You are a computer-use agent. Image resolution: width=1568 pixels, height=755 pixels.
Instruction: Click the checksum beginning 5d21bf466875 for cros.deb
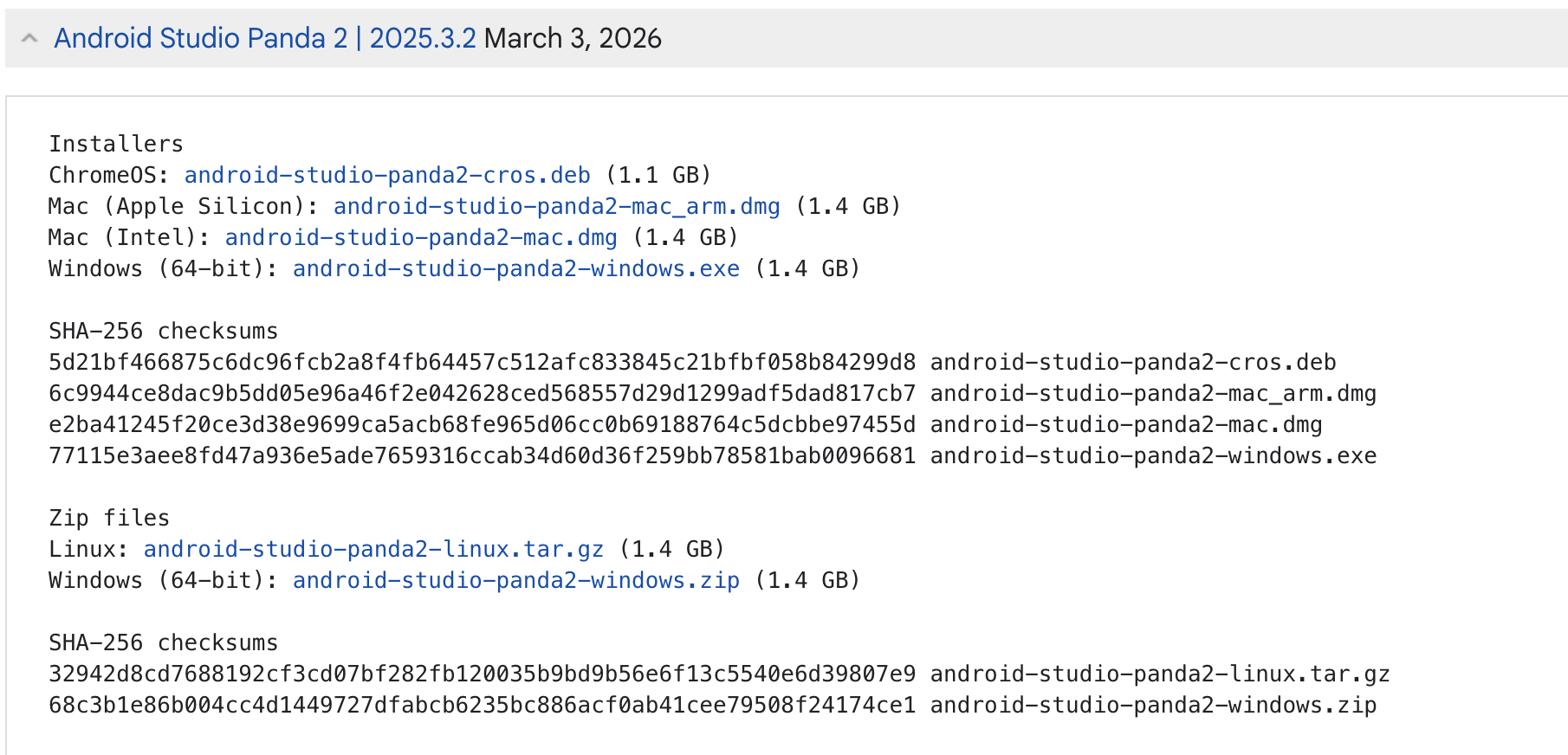pyautogui.click(x=482, y=362)
